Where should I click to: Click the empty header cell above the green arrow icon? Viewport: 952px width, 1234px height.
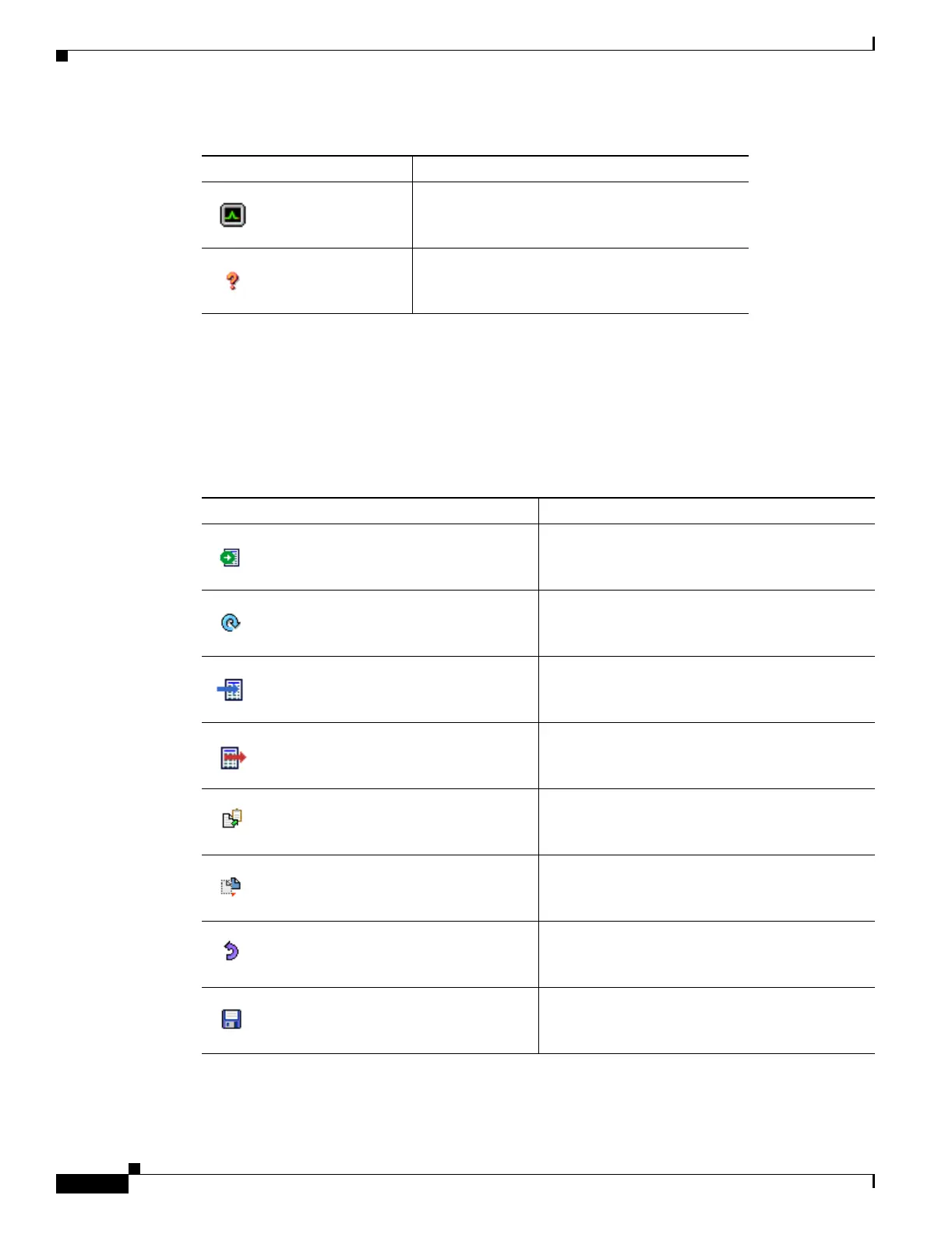point(370,511)
